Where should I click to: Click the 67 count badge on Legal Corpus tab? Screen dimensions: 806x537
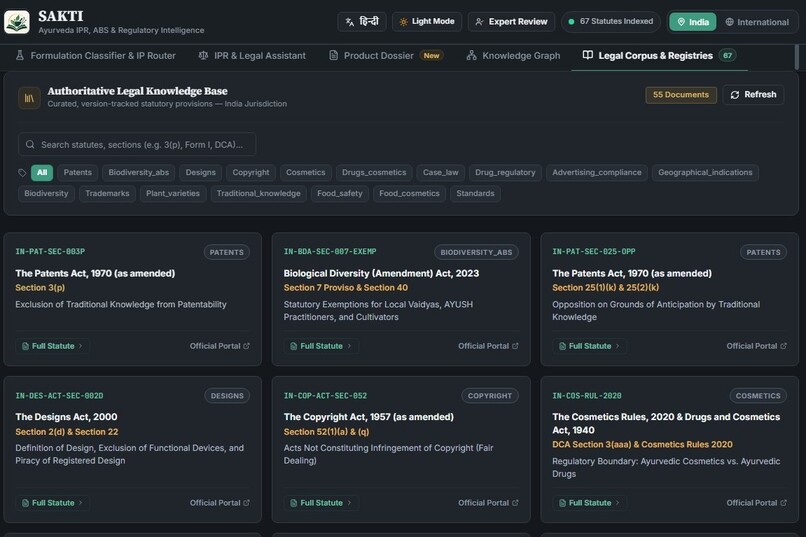click(x=727, y=55)
